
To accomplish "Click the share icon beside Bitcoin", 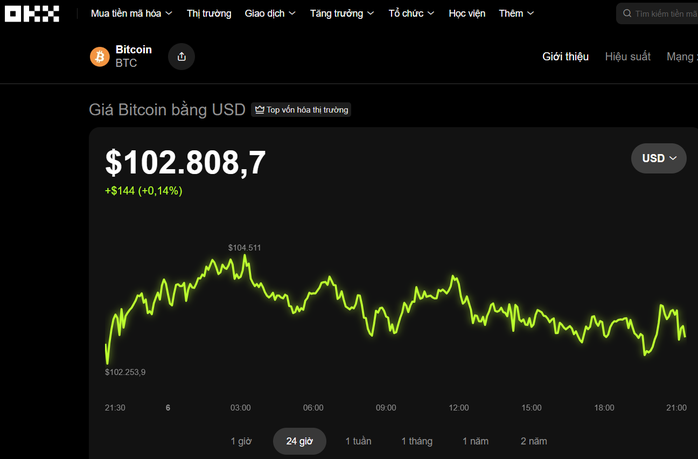I will (x=181, y=57).
